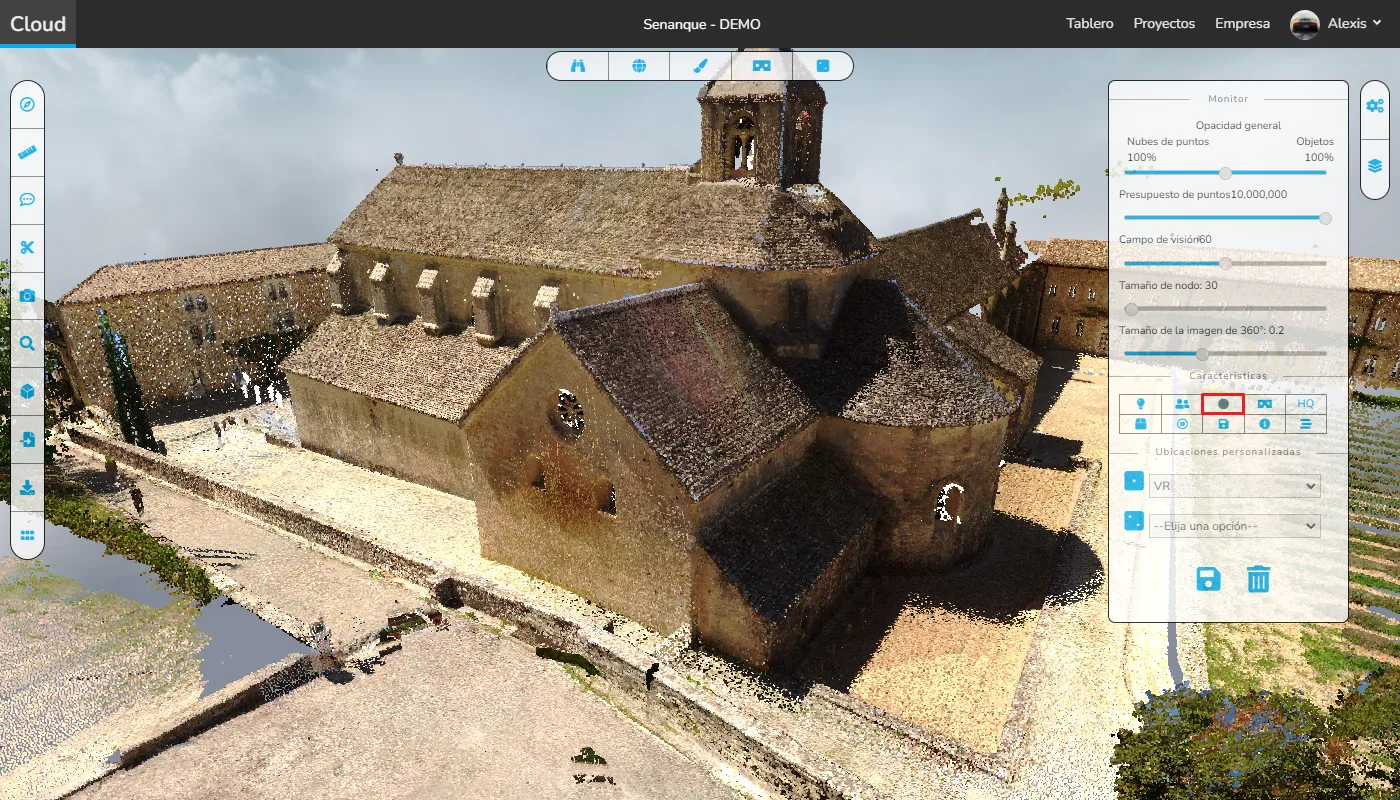Image resolution: width=1400 pixels, height=800 pixels.
Task: Switch to the globe map view
Action: [639, 66]
